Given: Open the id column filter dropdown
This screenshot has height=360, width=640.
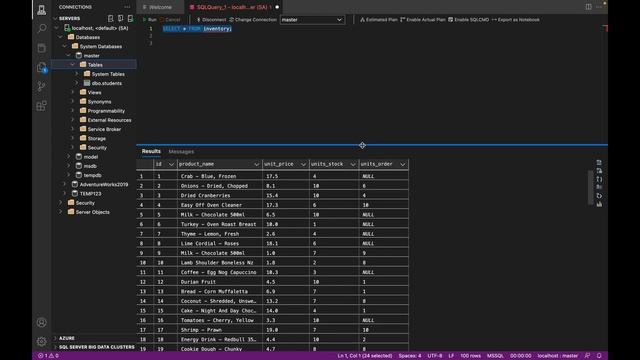Looking at the screenshot, I should click(171, 164).
